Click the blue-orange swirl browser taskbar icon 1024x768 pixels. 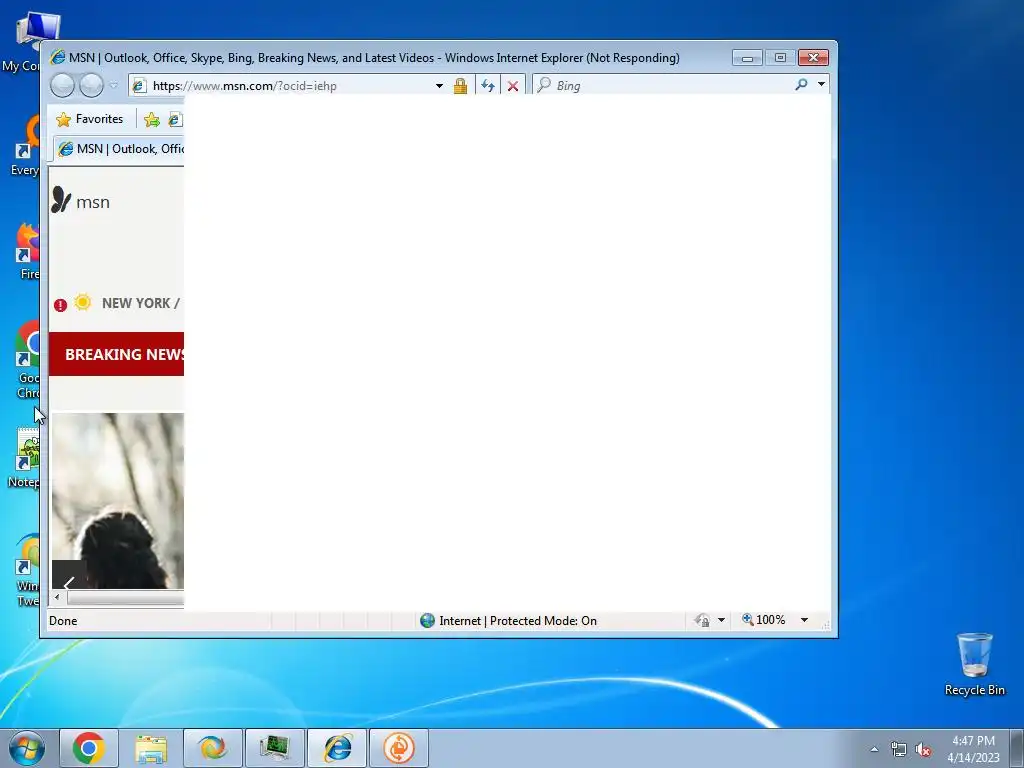tap(213, 748)
